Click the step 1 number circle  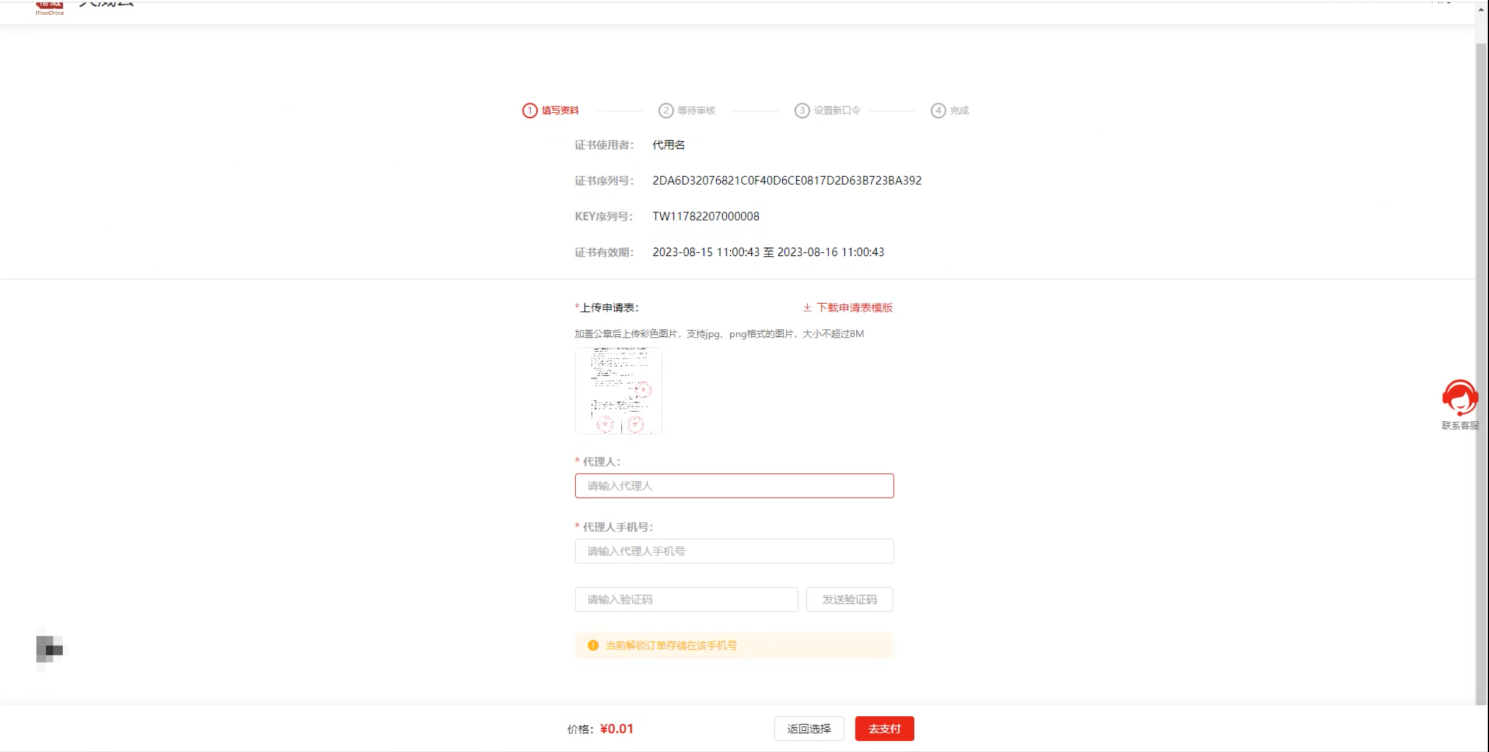point(530,111)
